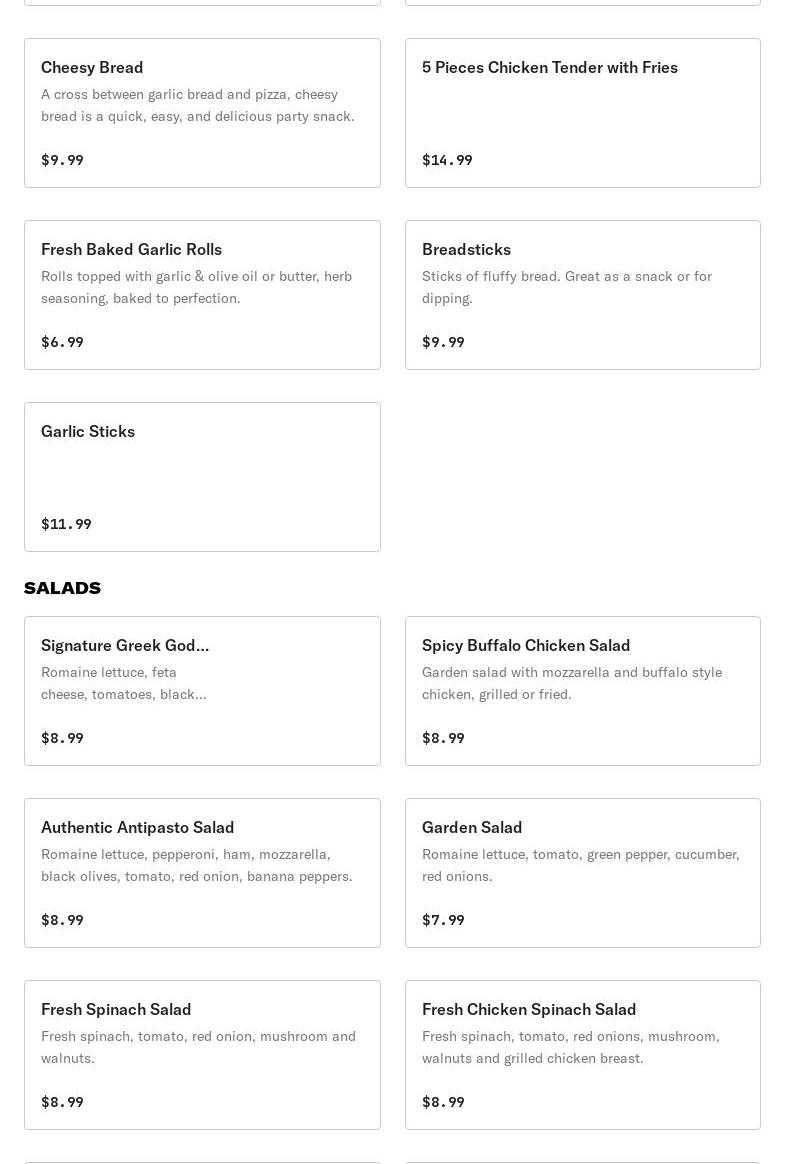The width and height of the screenshot is (785, 1164).
Task: Click the buffalo style chicken salad description
Action: (x=571, y=683)
